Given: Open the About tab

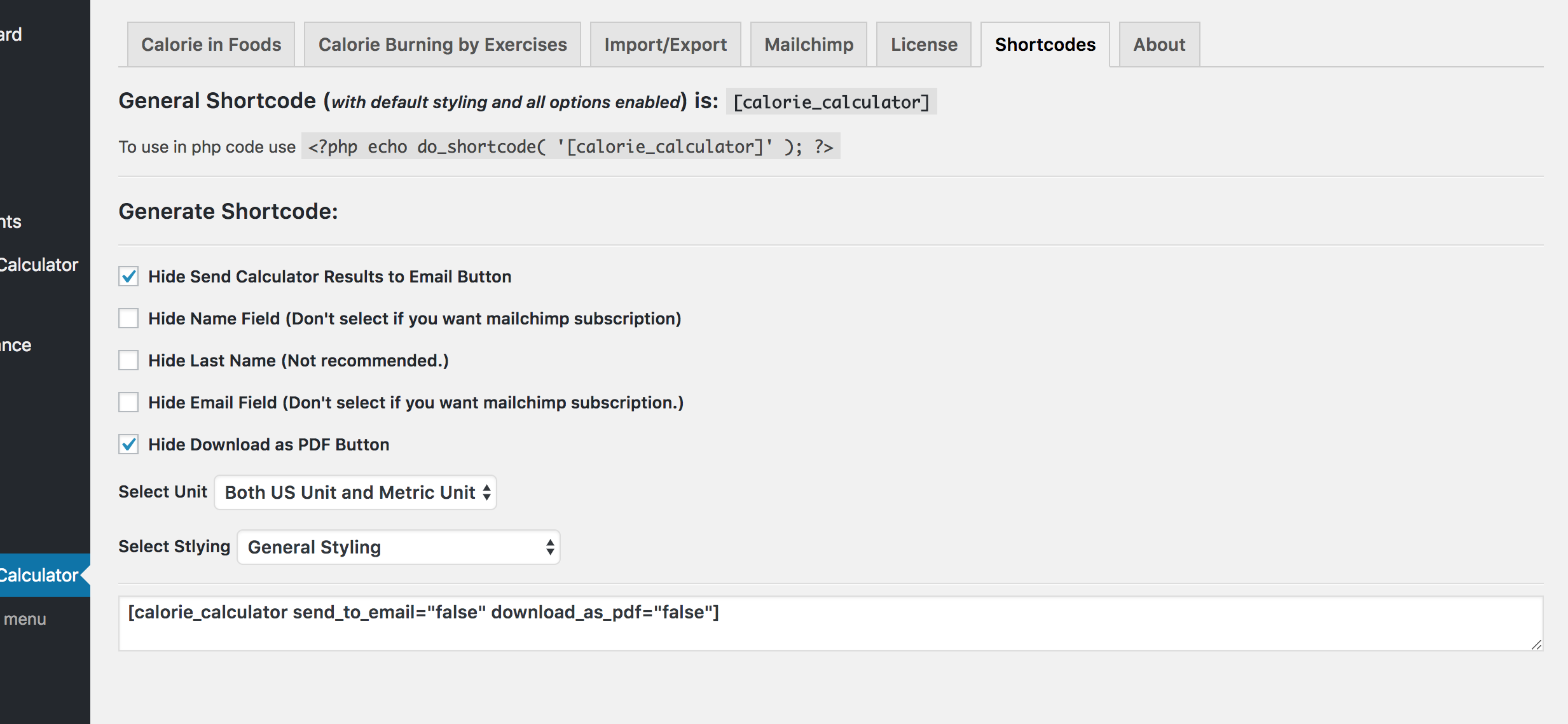Looking at the screenshot, I should [1159, 45].
